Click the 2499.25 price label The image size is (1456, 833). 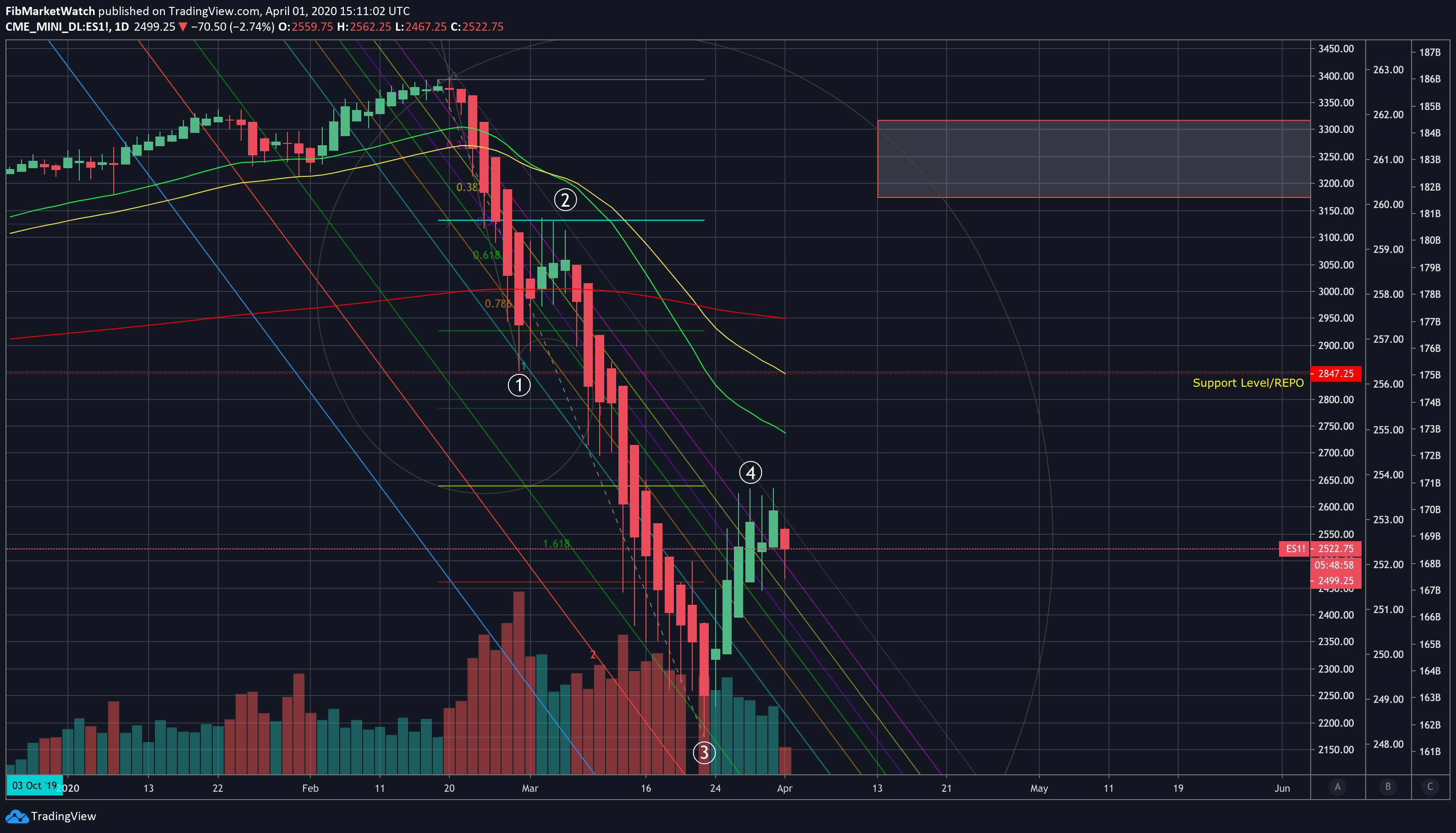1336,581
